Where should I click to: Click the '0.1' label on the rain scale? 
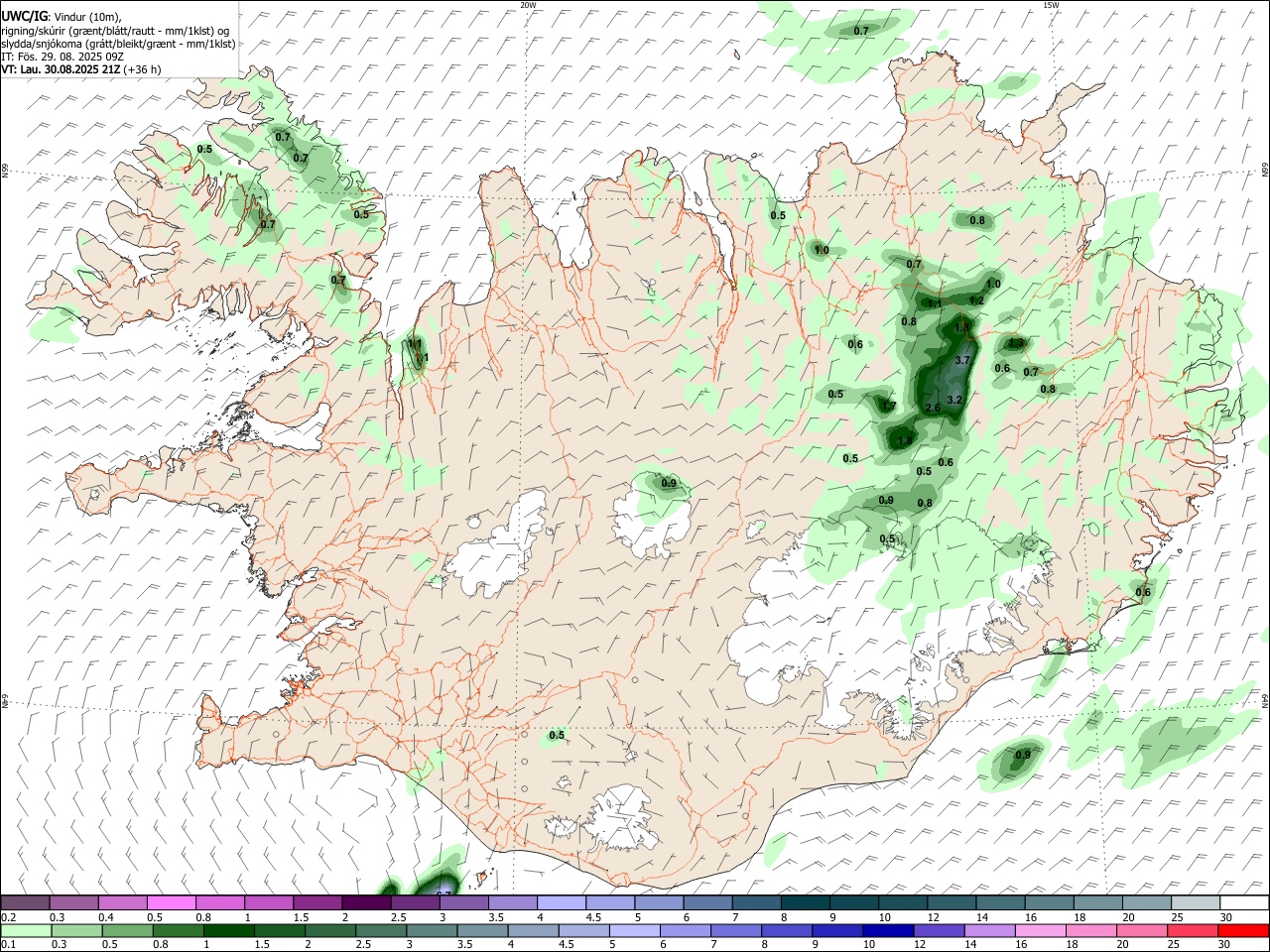[8, 944]
